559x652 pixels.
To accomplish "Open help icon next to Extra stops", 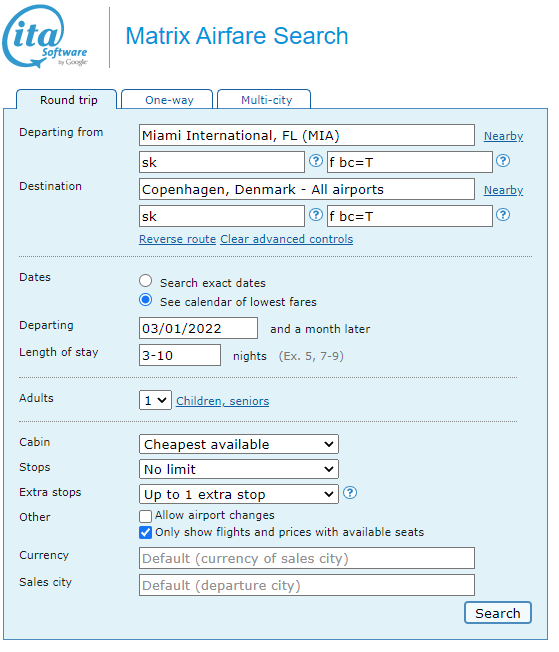I will 350,493.
